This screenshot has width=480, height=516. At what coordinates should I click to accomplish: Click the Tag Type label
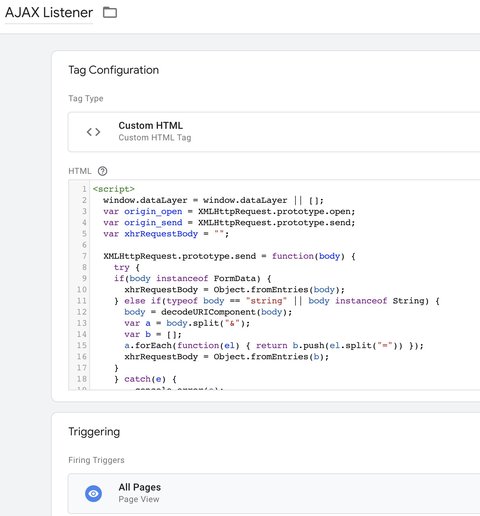(86, 98)
